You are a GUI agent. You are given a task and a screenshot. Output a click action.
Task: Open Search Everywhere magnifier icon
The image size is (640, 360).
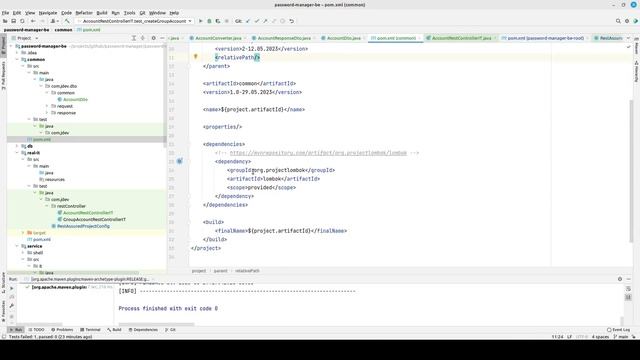pos(618,21)
